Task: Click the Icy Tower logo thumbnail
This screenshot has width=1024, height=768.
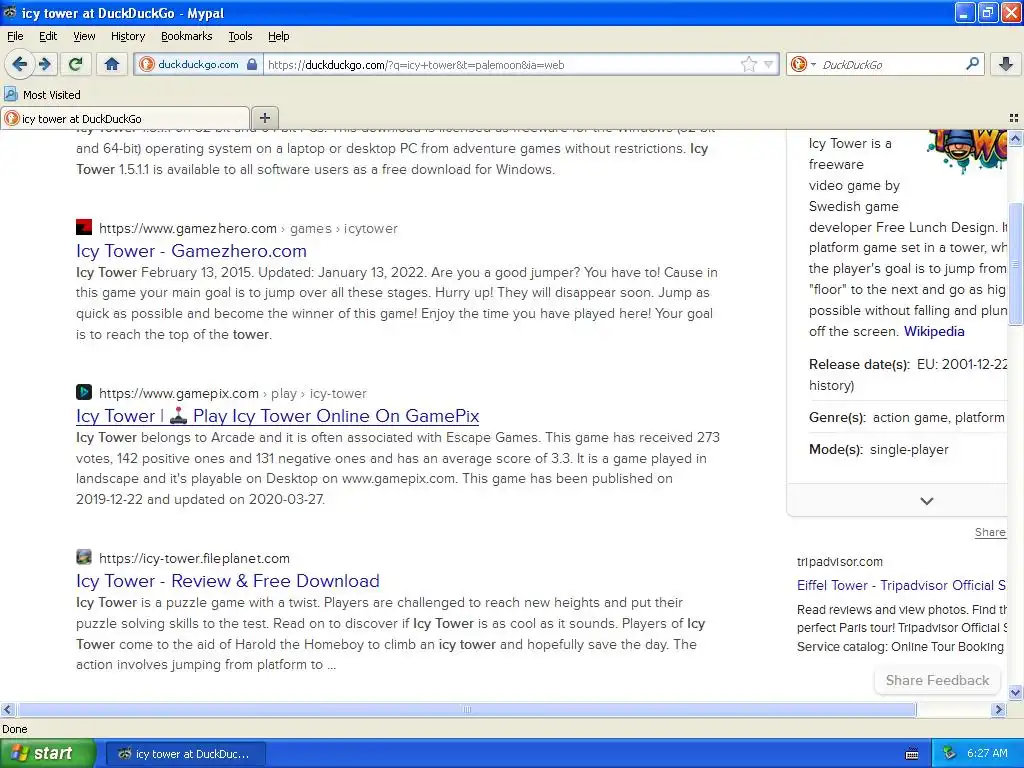Action: coord(967,151)
